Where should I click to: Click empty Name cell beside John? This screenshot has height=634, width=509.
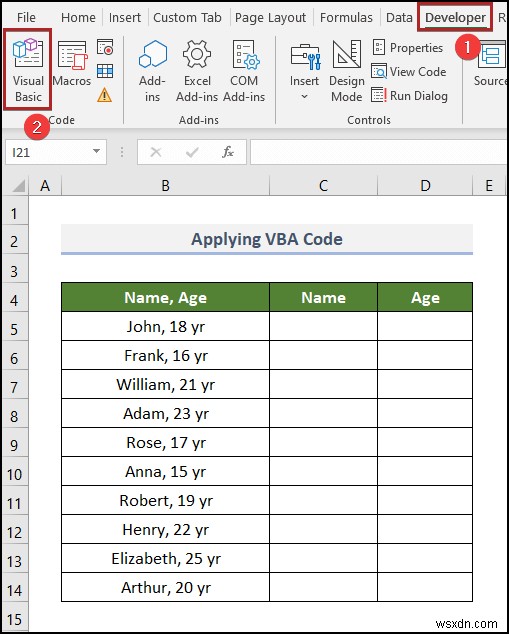coord(323,326)
